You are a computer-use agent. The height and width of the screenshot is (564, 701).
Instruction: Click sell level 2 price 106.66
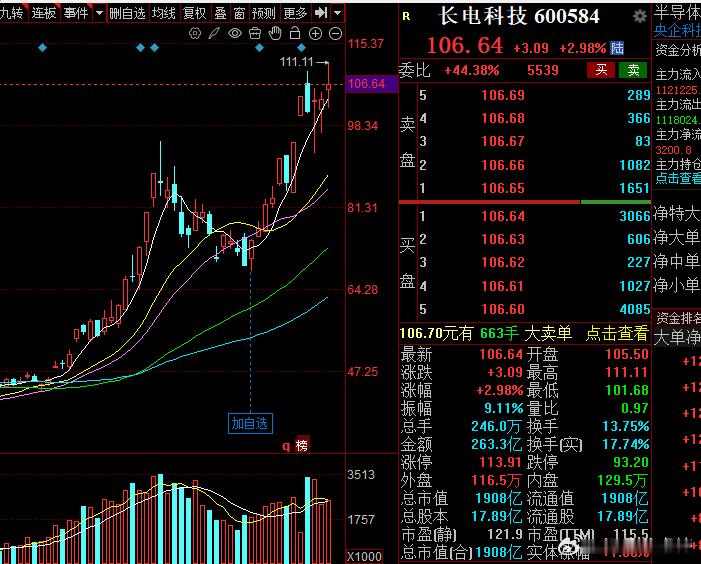click(503, 165)
